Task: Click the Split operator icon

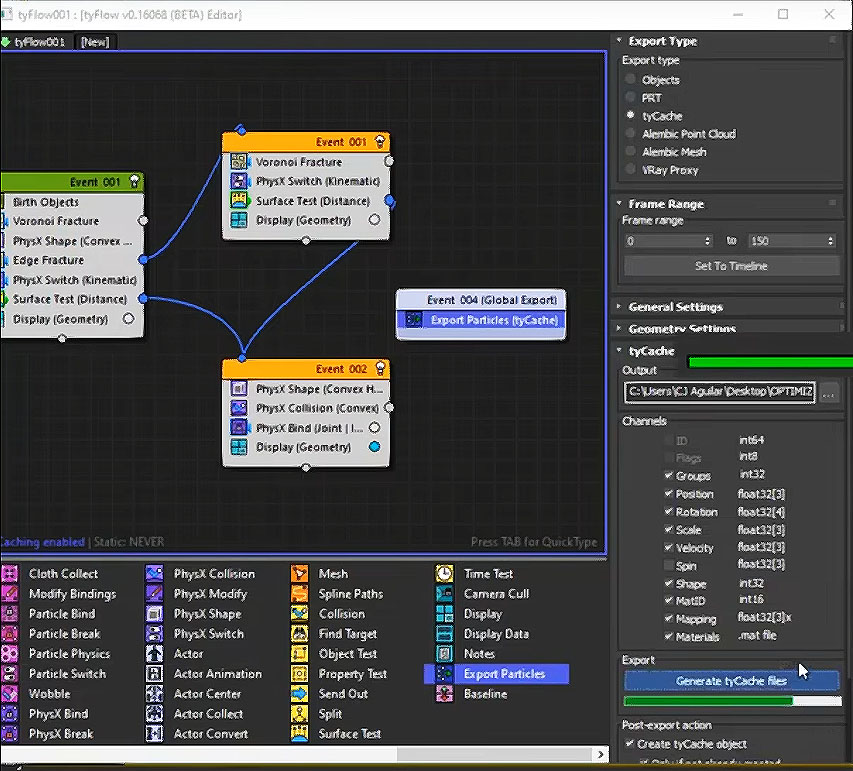Action: (x=299, y=714)
